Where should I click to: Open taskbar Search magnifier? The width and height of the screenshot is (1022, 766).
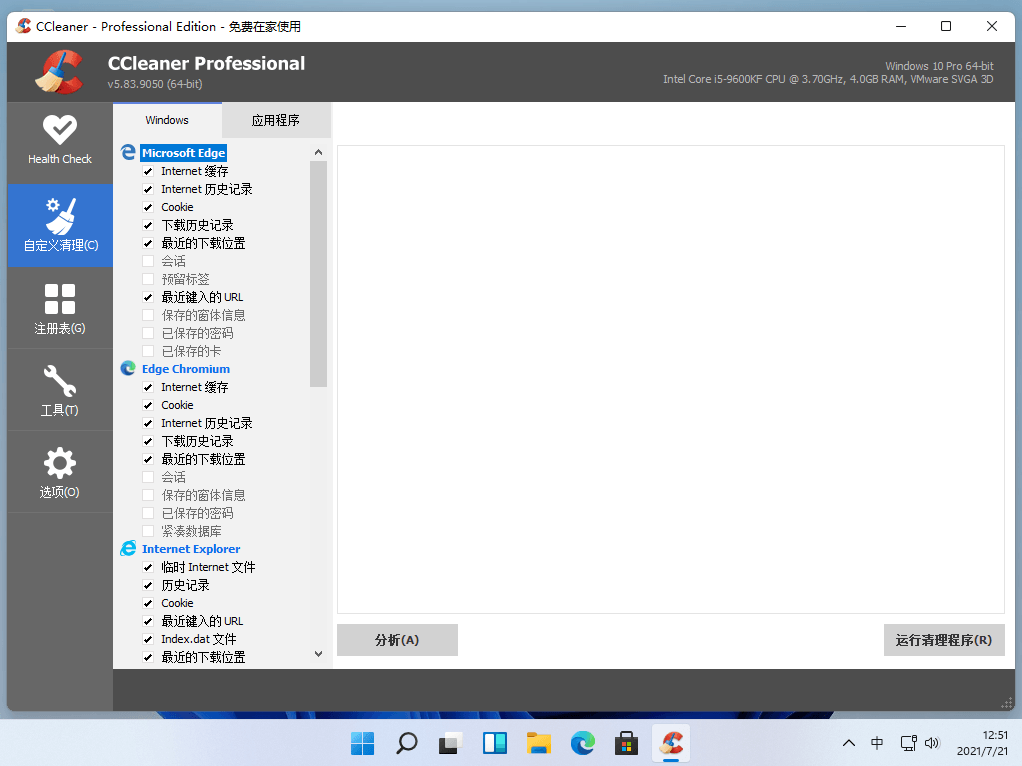pyautogui.click(x=407, y=743)
